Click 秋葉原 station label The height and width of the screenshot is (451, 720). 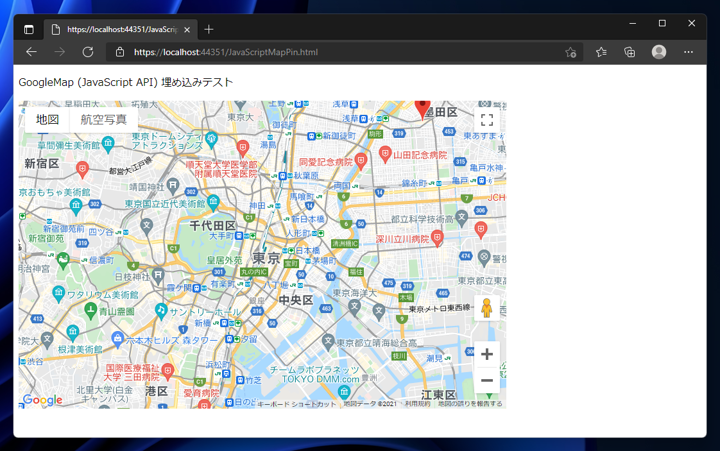306,175
